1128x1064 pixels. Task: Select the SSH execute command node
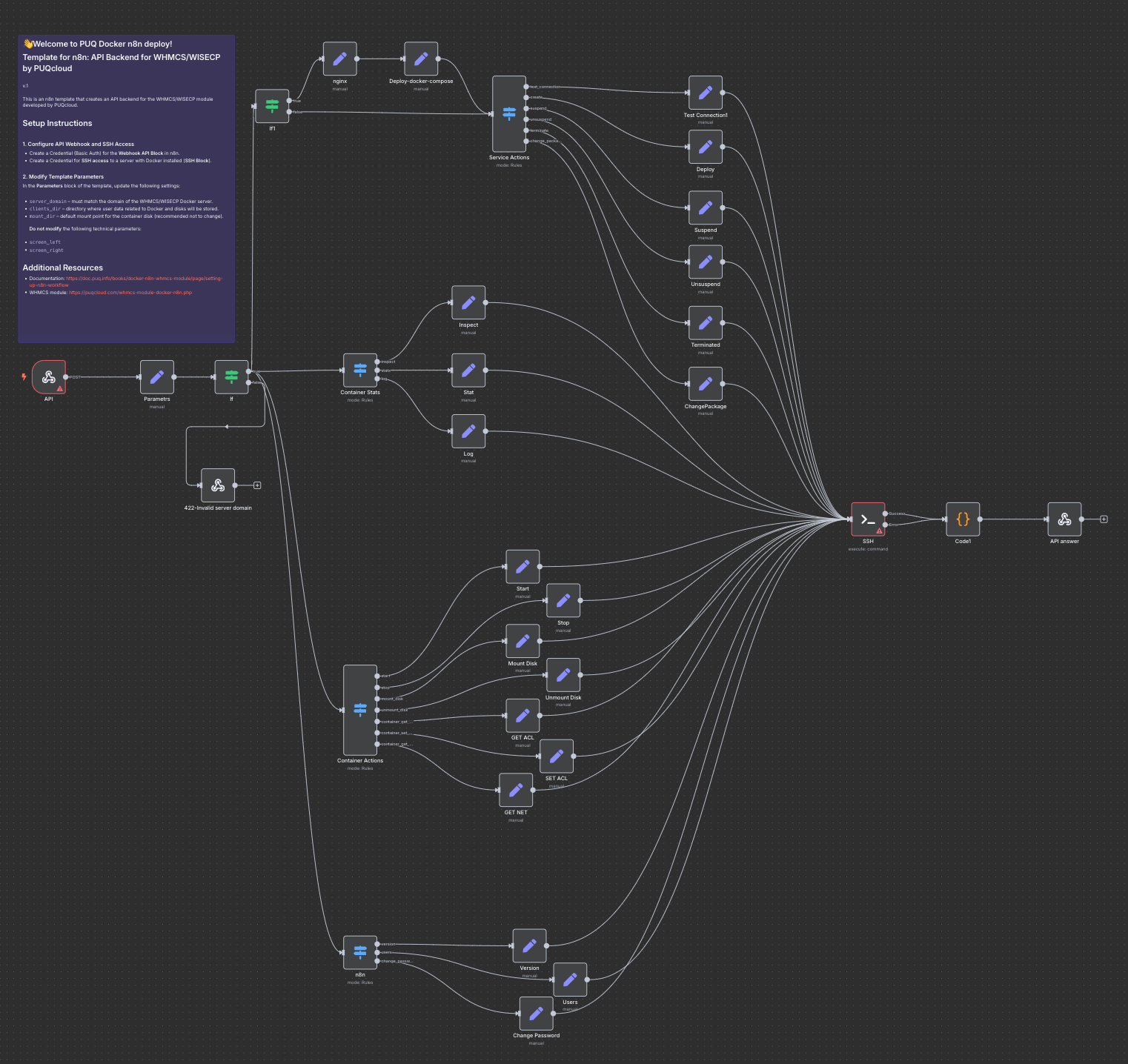coord(868,519)
